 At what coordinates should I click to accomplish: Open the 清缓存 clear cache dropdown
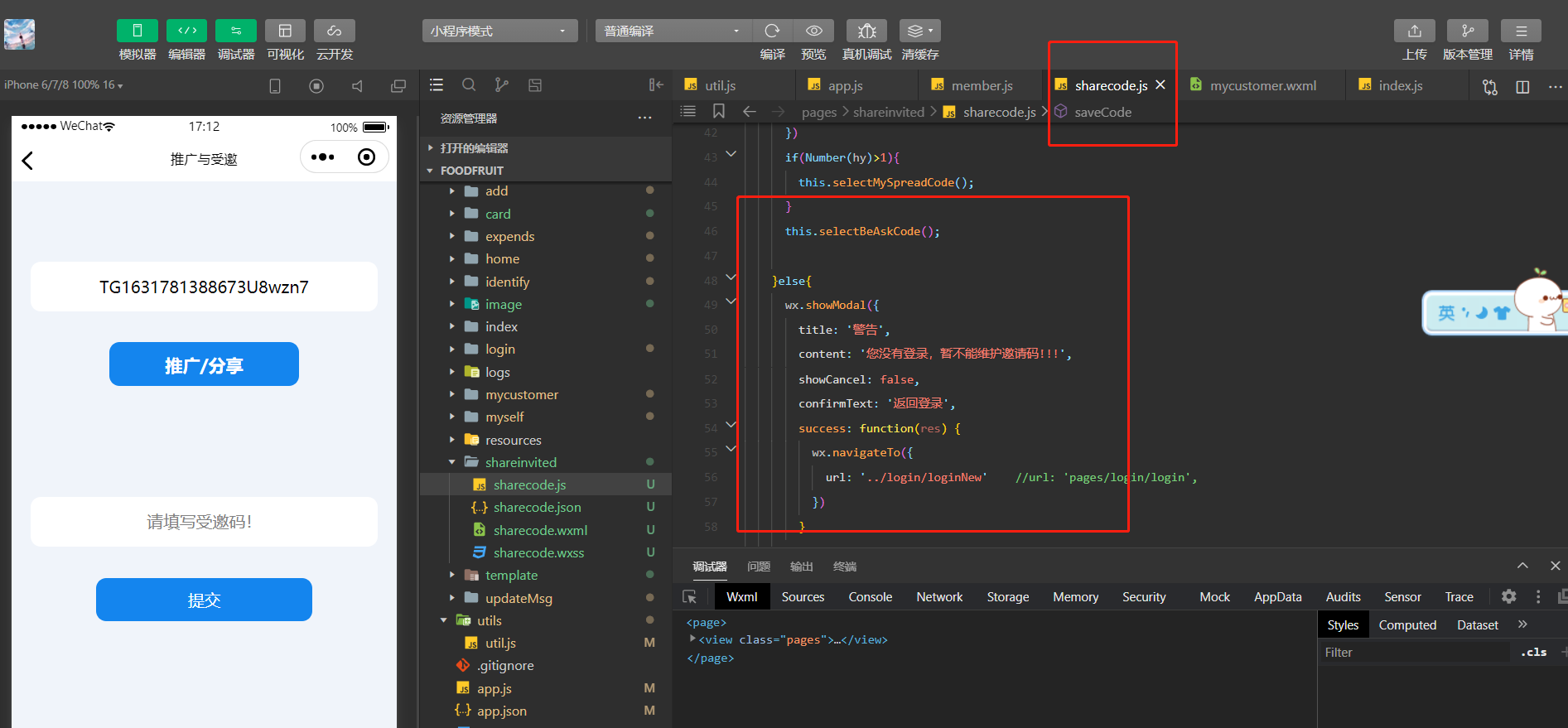pos(919,31)
